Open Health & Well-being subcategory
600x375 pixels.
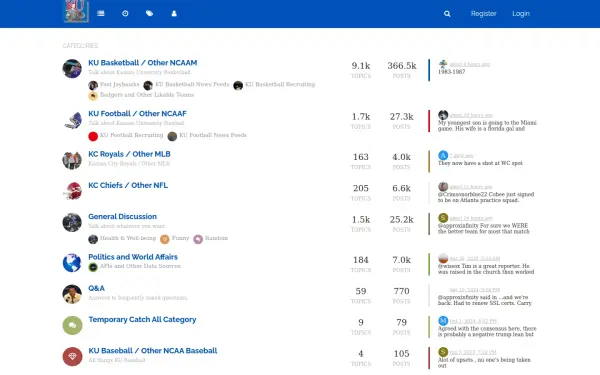click(128, 238)
